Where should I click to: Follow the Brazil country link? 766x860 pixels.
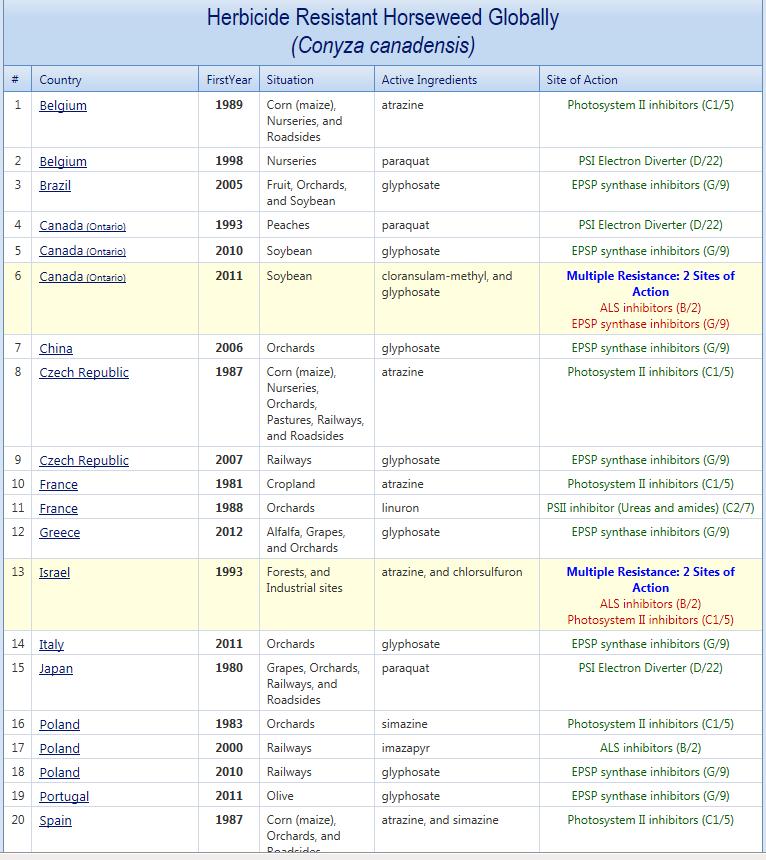pos(55,185)
